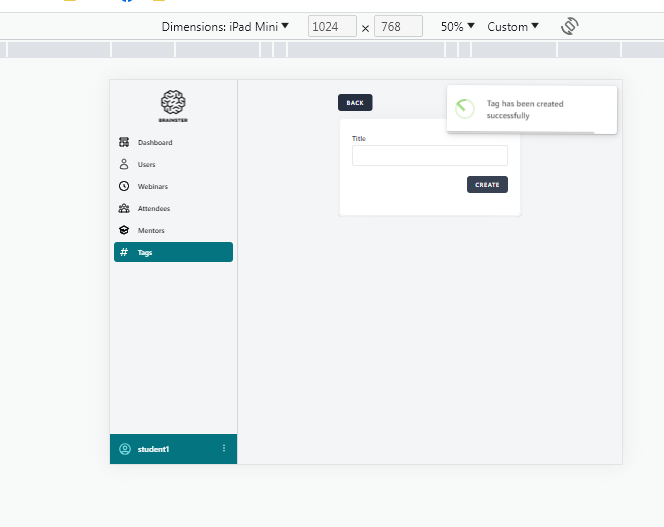
Task: Click the Dashboard icon in sidebar
Action: pyautogui.click(x=124, y=142)
